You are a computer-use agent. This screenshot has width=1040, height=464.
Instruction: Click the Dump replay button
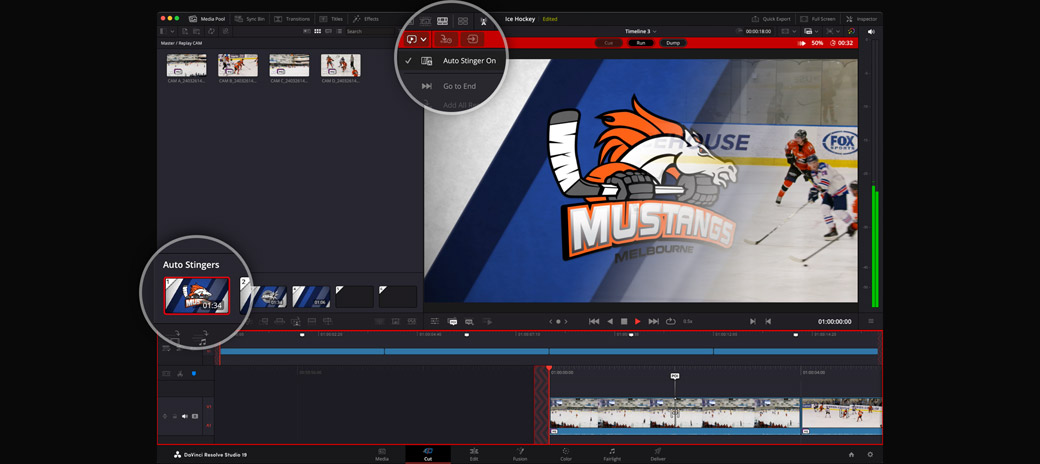(673, 43)
